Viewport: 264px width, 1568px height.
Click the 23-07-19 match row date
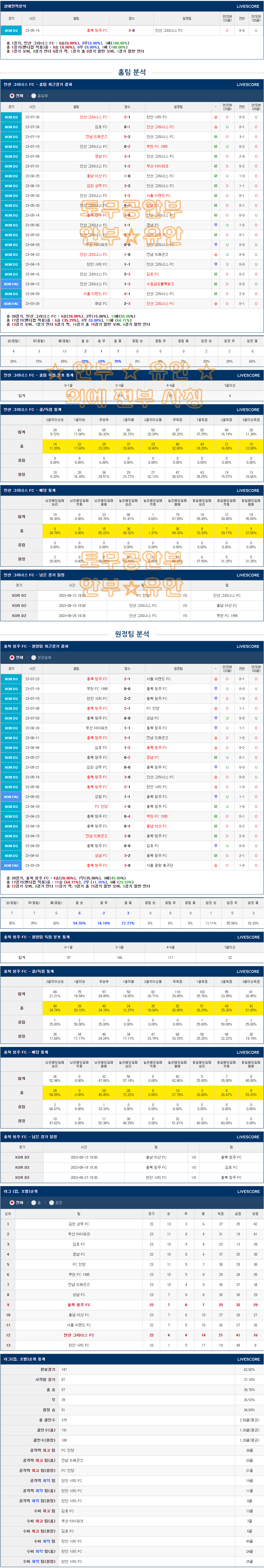(x=32, y=137)
